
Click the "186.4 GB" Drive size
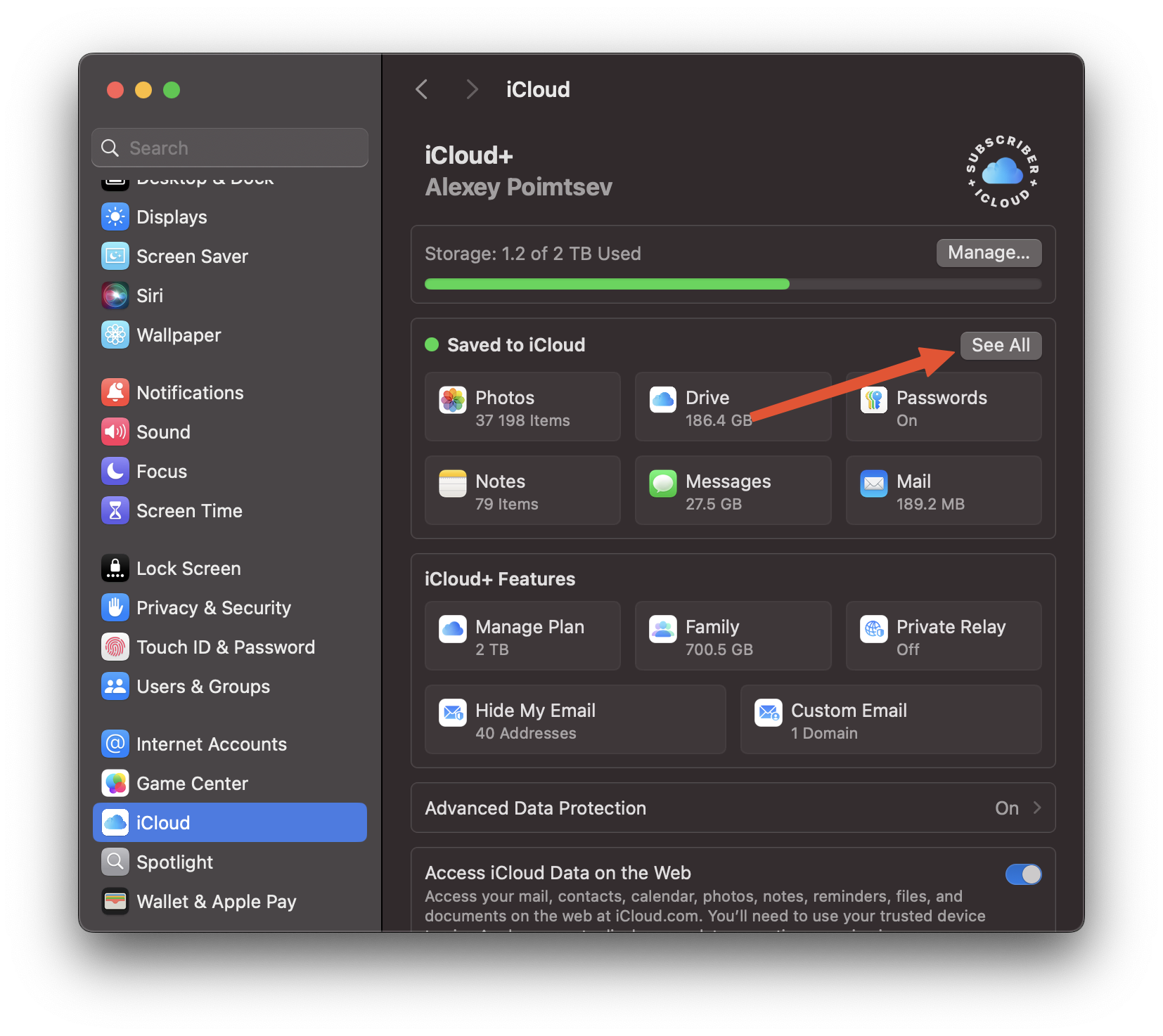click(719, 420)
